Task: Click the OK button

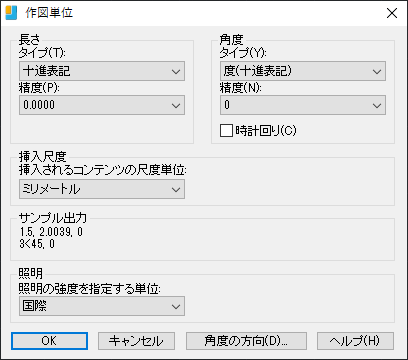Action: click(49, 341)
